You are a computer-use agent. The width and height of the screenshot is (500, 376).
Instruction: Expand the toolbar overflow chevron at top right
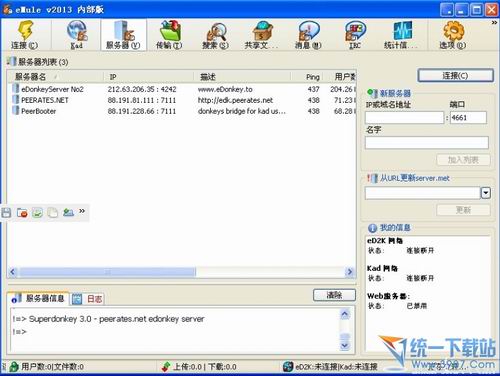pyautogui.click(x=494, y=22)
